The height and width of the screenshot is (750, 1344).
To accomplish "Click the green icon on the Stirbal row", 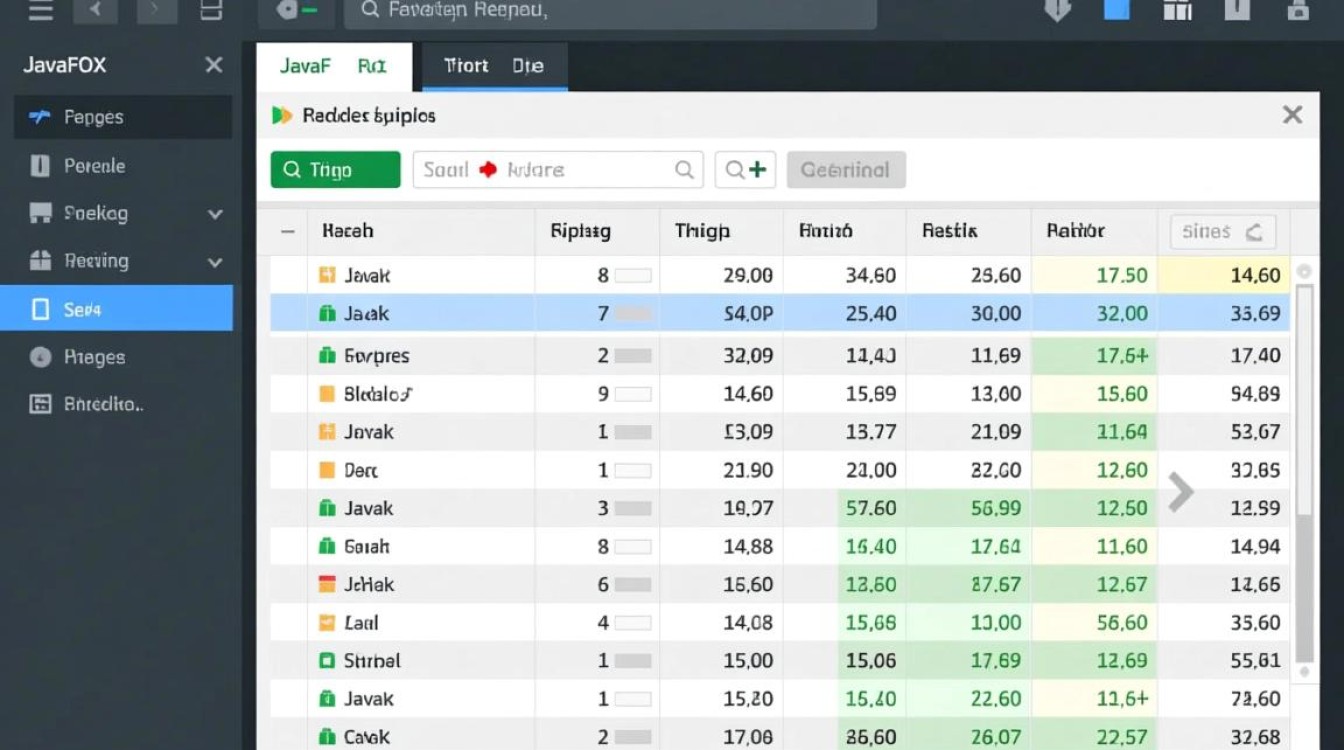I will coord(326,661).
